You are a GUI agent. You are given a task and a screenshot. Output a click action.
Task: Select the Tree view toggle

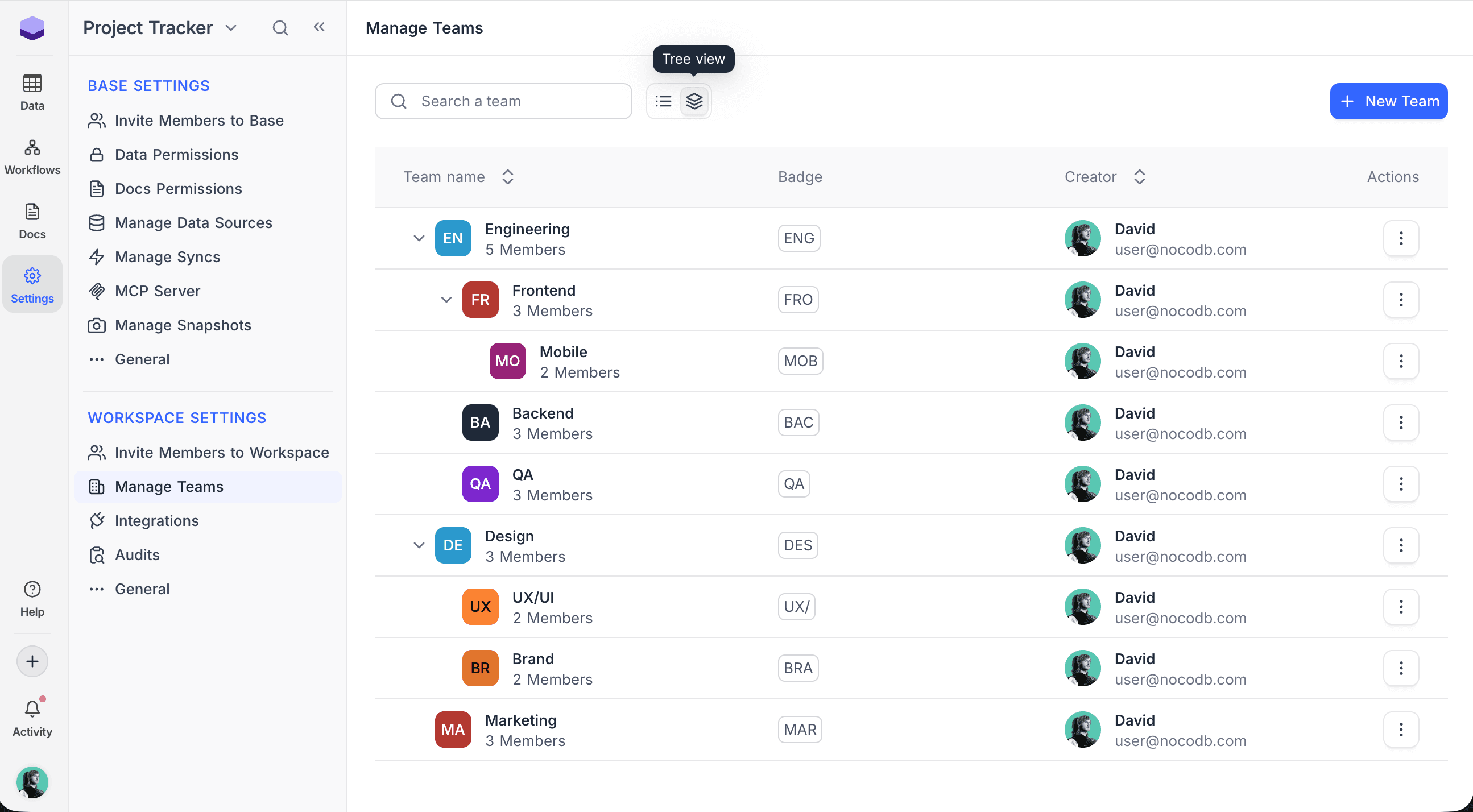(694, 101)
